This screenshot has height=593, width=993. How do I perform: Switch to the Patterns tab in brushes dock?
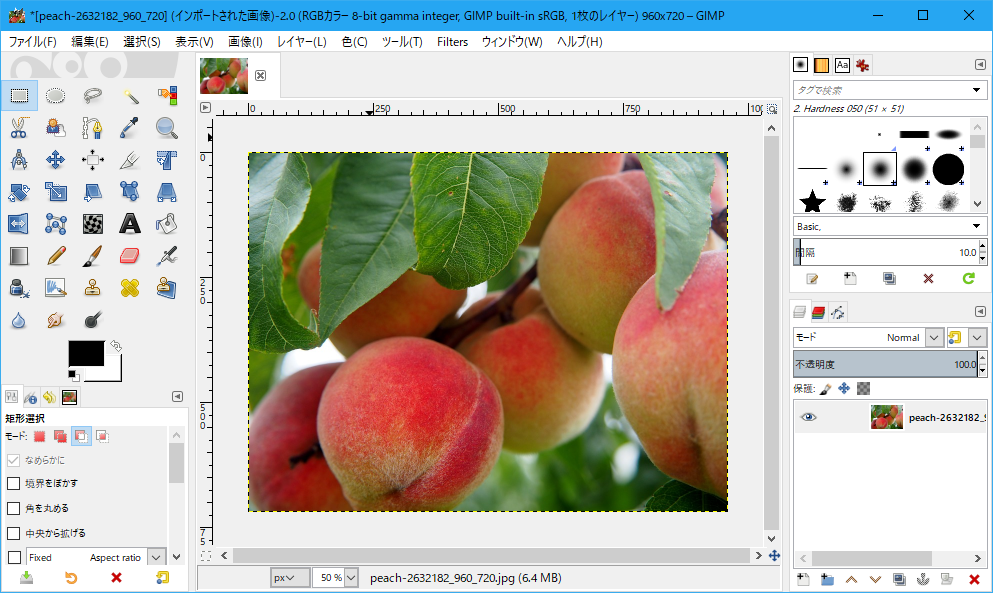(x=821, y=65)
